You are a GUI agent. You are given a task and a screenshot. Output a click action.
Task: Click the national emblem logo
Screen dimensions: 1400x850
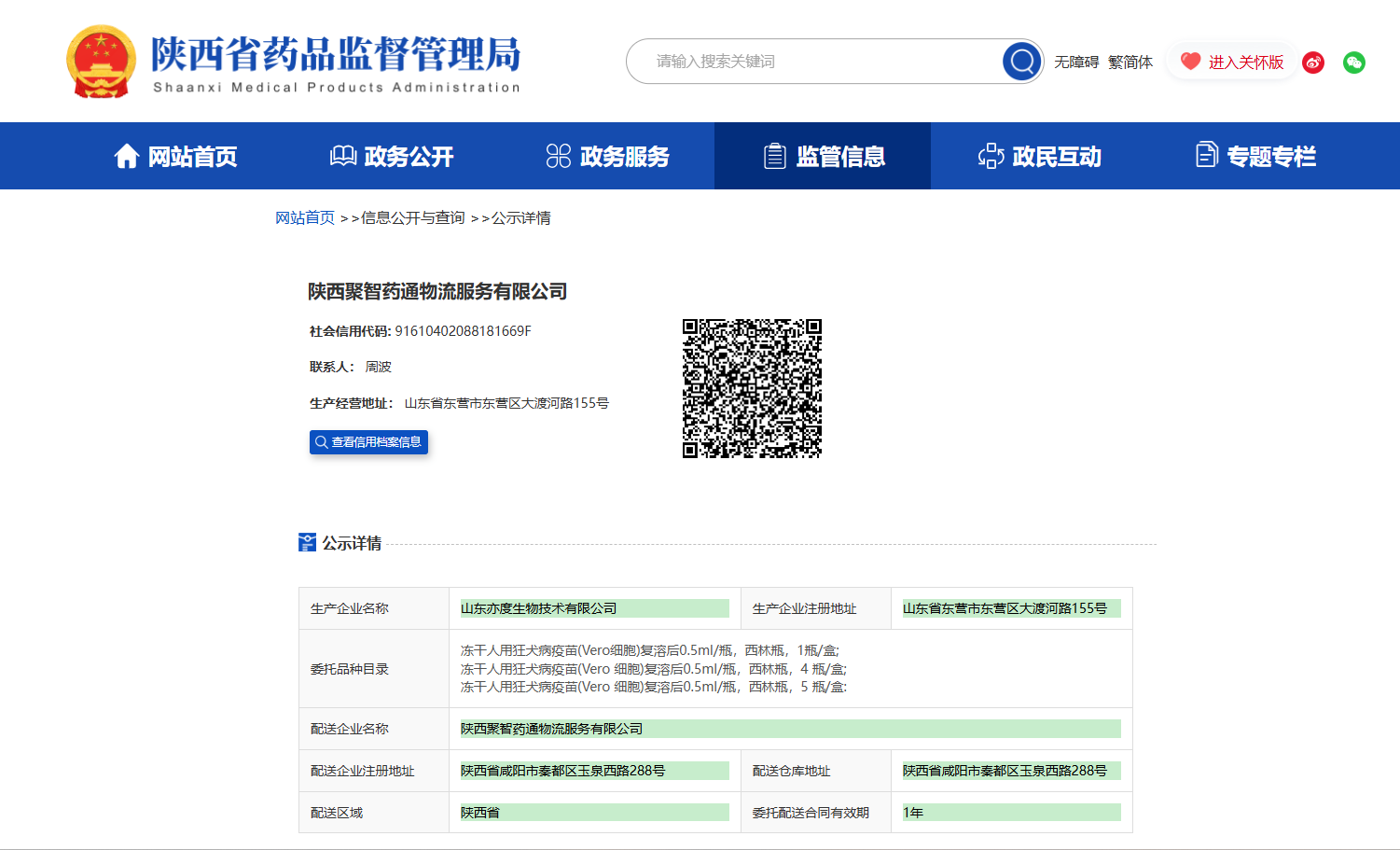[101, 62]
